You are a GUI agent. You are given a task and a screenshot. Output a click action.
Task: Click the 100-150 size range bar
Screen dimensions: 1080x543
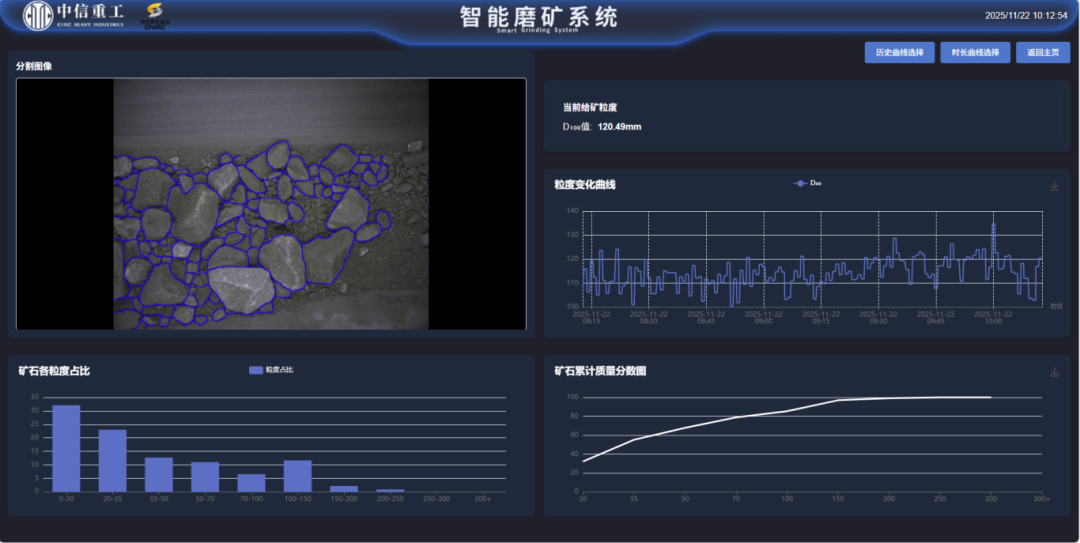(x=297, y=475)
